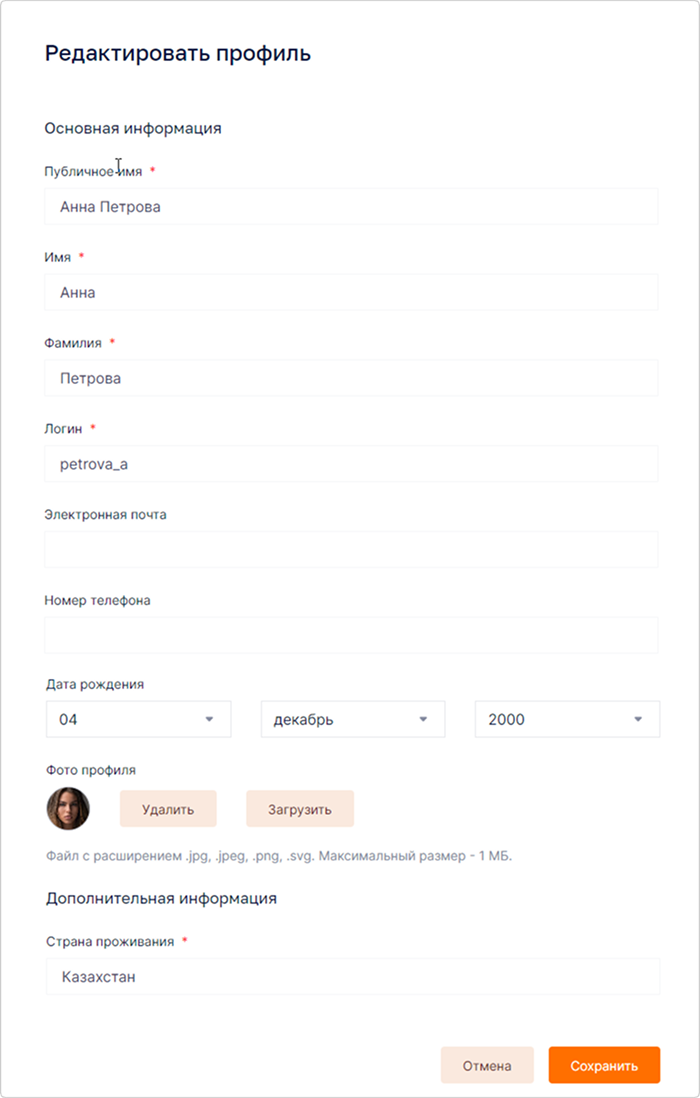Open the birth year dropdown showing 2000

567,719
